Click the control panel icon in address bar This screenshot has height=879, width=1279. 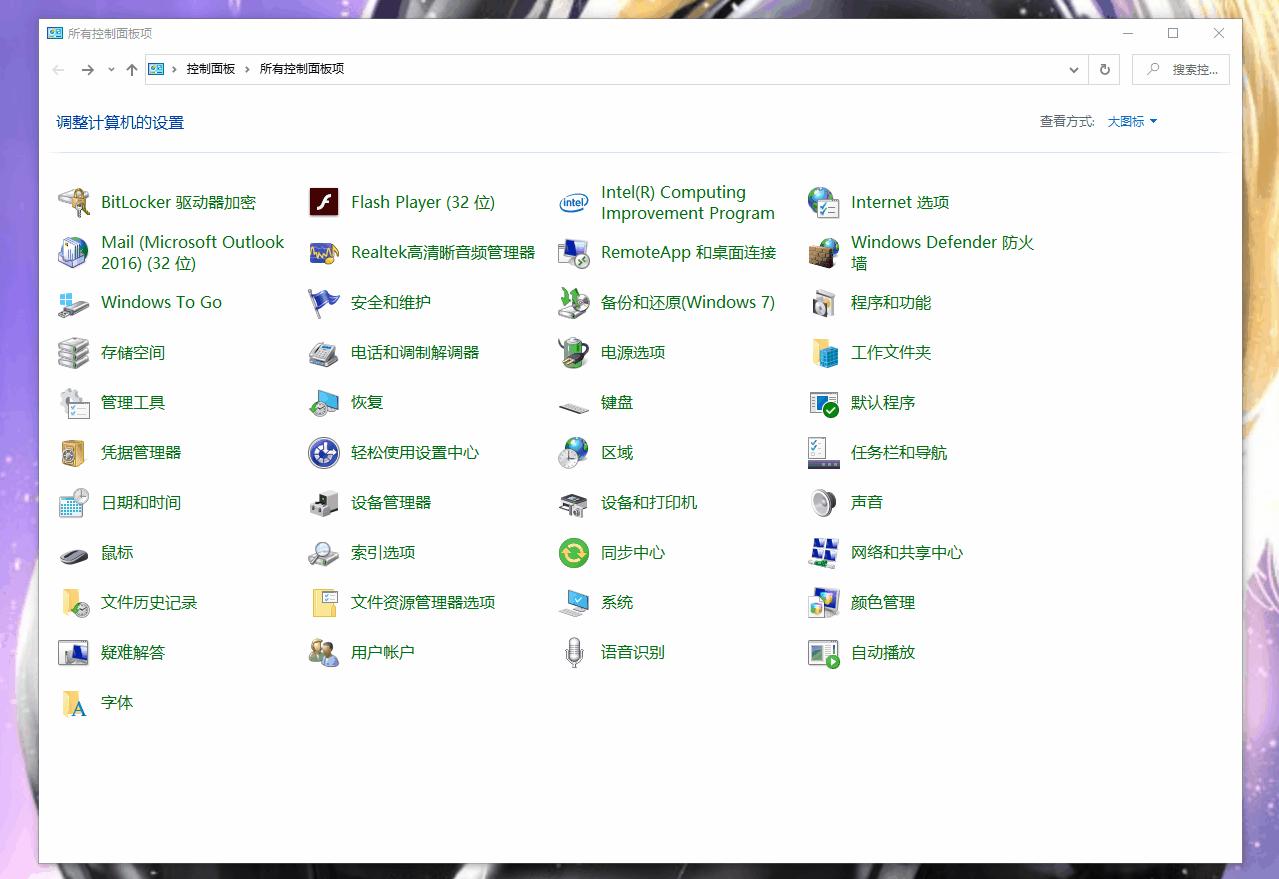pyautogui.click(x=156, y=70)
